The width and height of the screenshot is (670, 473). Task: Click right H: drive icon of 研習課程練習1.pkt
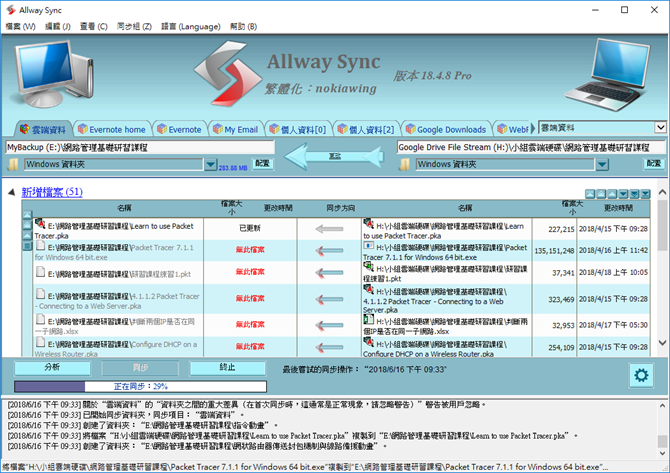368,267
